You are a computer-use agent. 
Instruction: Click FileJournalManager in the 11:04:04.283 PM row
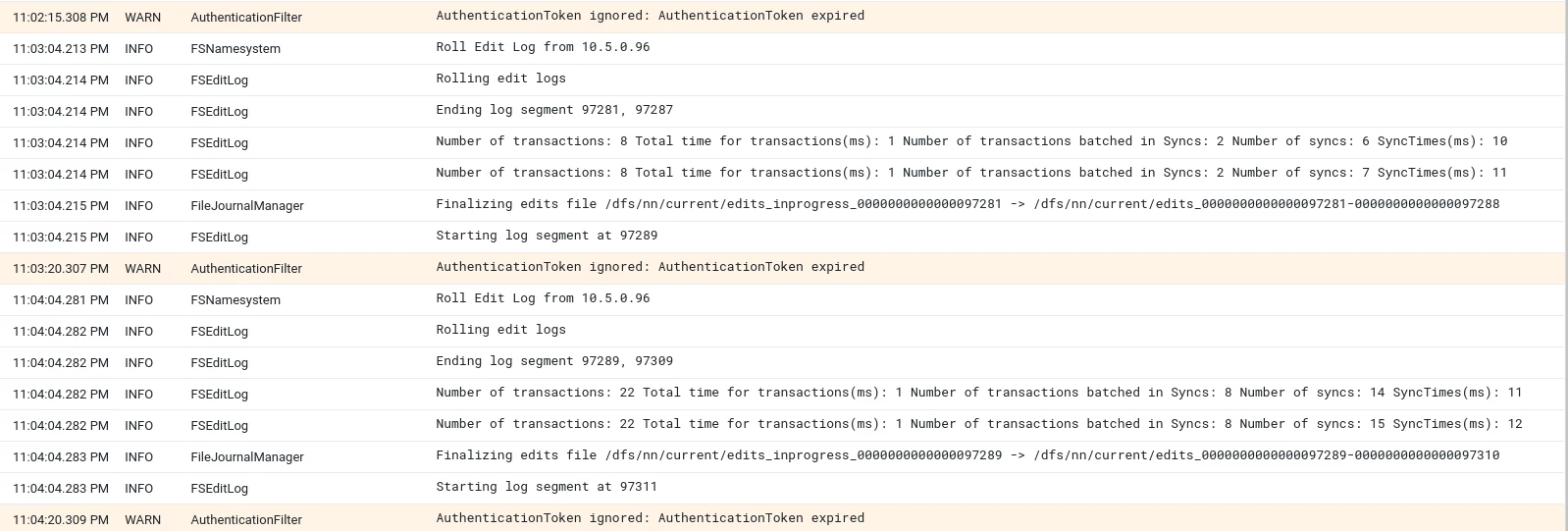[247, 457]
